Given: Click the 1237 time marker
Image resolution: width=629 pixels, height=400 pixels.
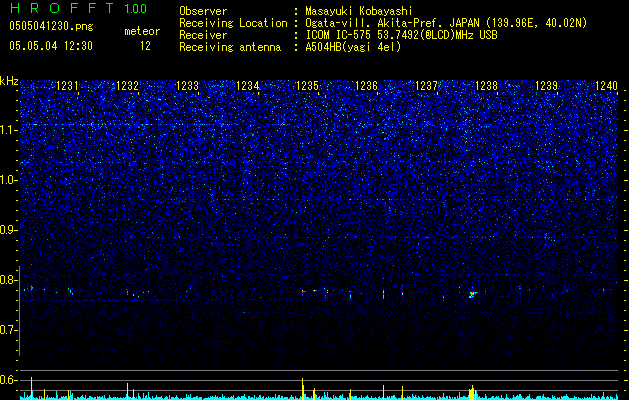Looking at the screenshot, I should point(426,86).
